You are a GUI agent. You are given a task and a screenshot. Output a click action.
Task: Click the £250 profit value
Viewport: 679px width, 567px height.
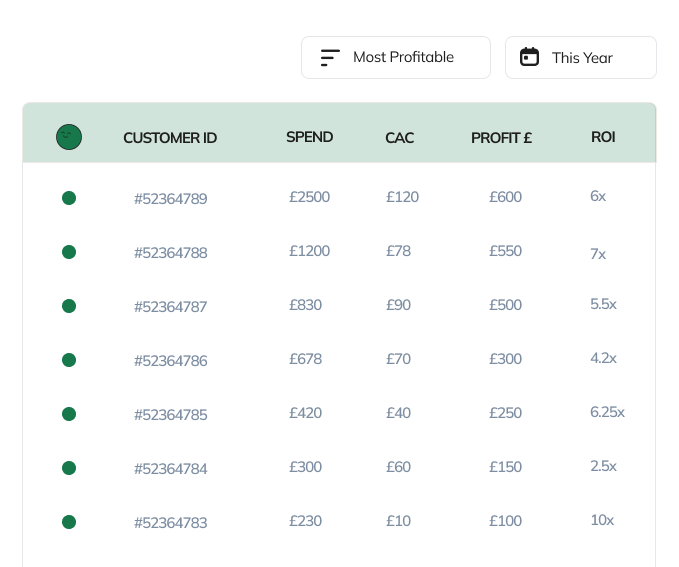click(505, 413)
